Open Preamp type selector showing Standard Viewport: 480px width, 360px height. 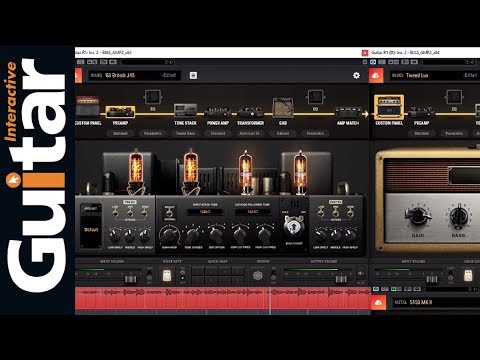pyautogui.click(x=120, y=133)
